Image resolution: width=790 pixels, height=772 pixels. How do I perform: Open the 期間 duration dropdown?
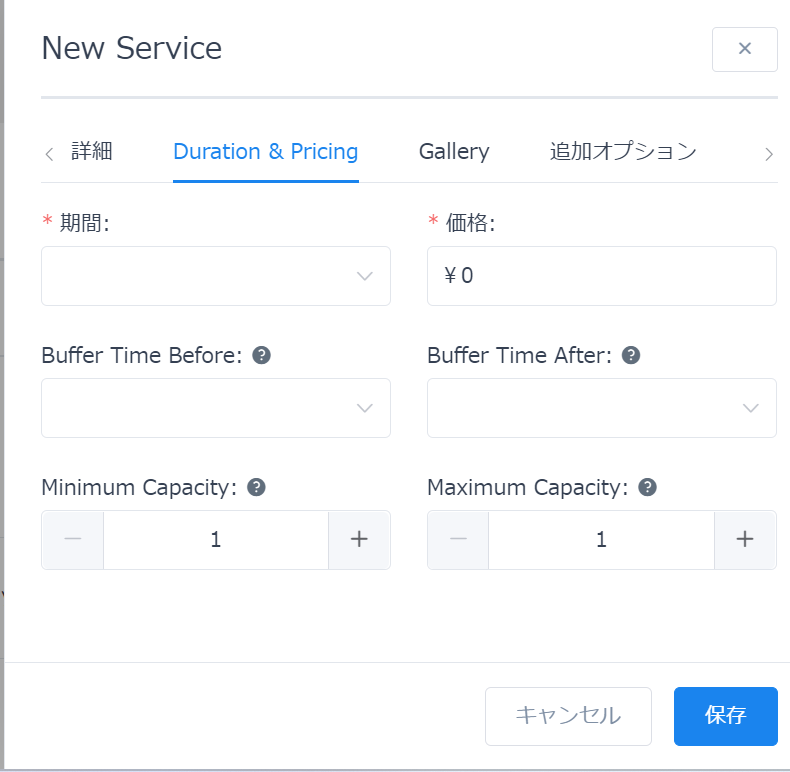(216, 276)
